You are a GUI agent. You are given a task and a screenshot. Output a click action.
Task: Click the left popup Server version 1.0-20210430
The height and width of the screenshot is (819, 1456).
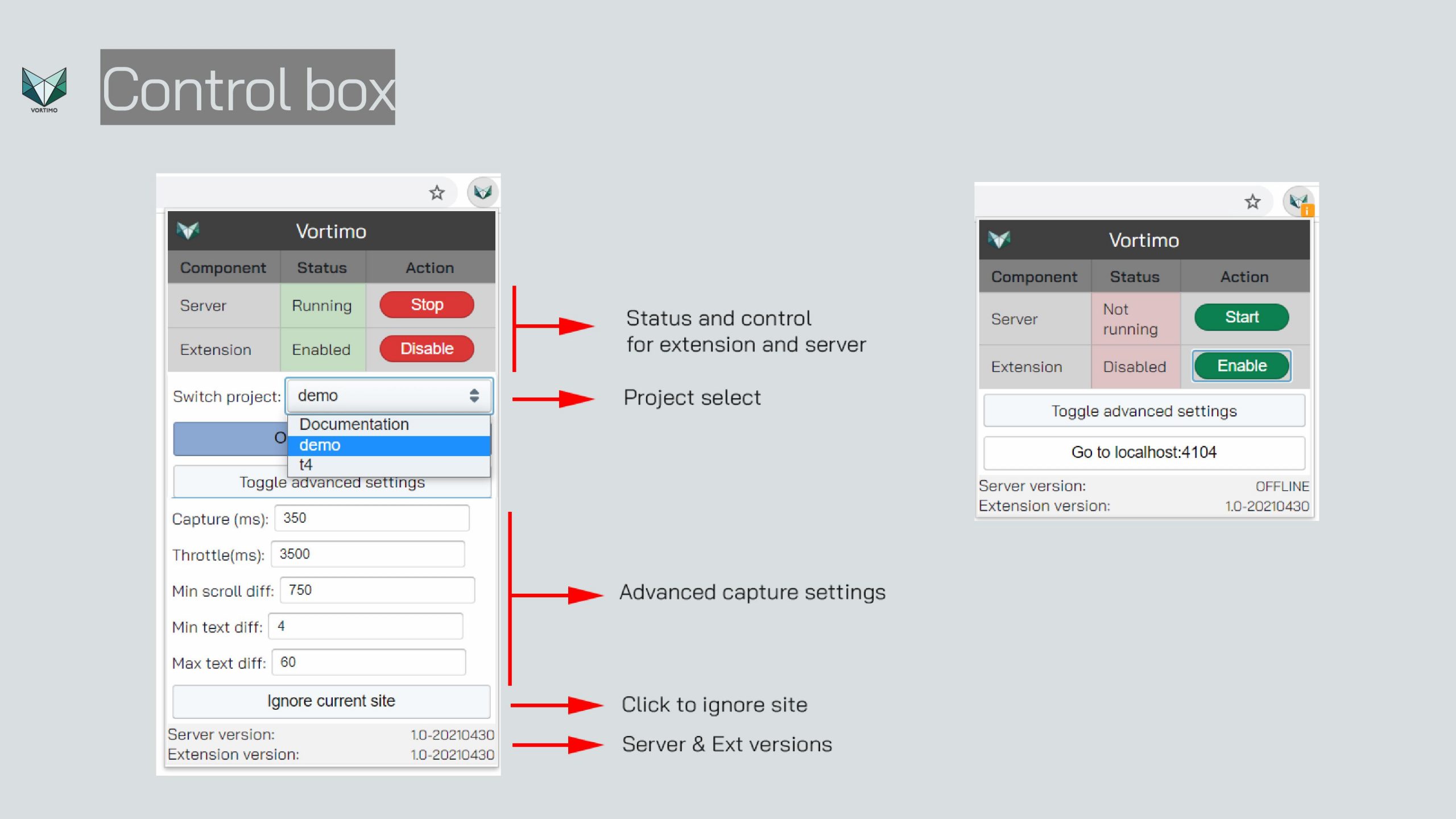[452, 735]
